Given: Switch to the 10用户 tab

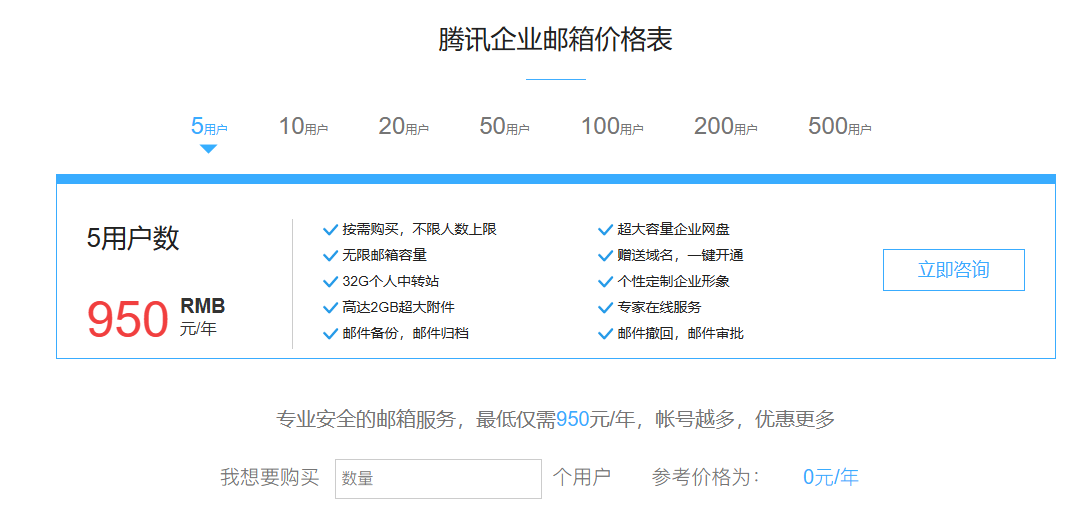Looking at the screenshot, I should tap(303, 127).
